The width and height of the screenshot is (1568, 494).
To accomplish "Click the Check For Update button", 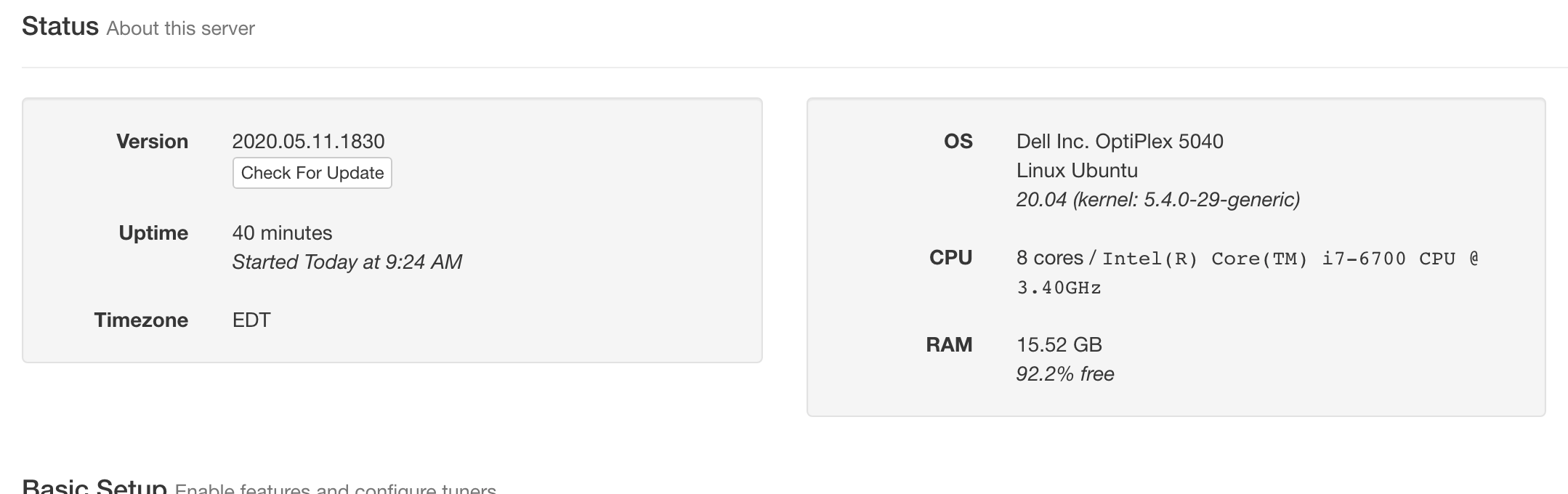I will (312, 173).
